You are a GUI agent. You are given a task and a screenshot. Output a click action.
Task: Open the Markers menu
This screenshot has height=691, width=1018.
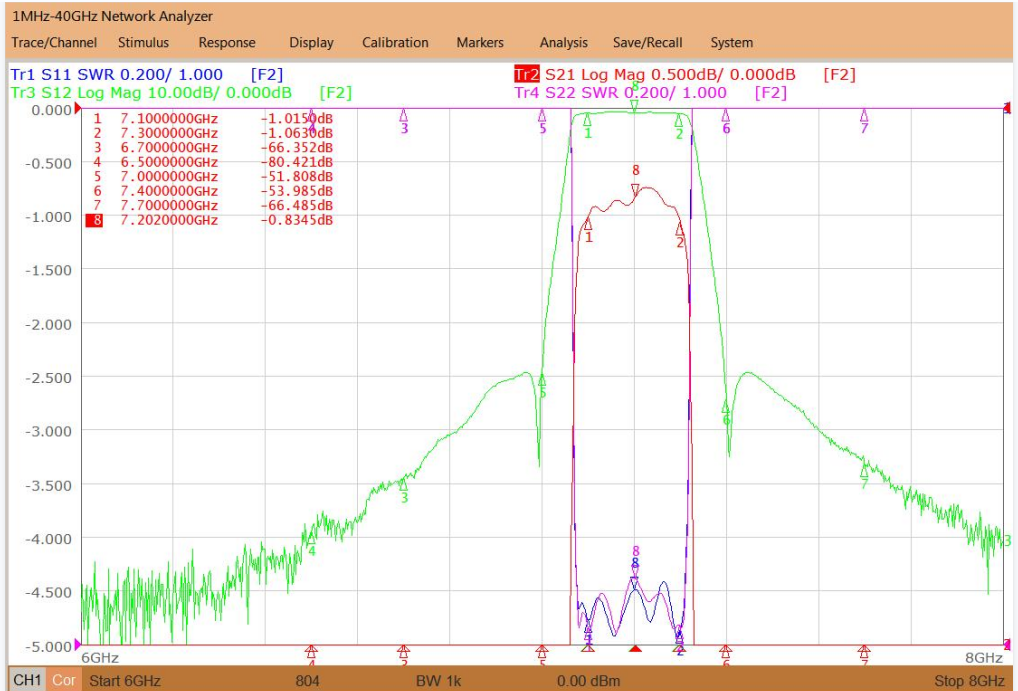coord(480,43)
